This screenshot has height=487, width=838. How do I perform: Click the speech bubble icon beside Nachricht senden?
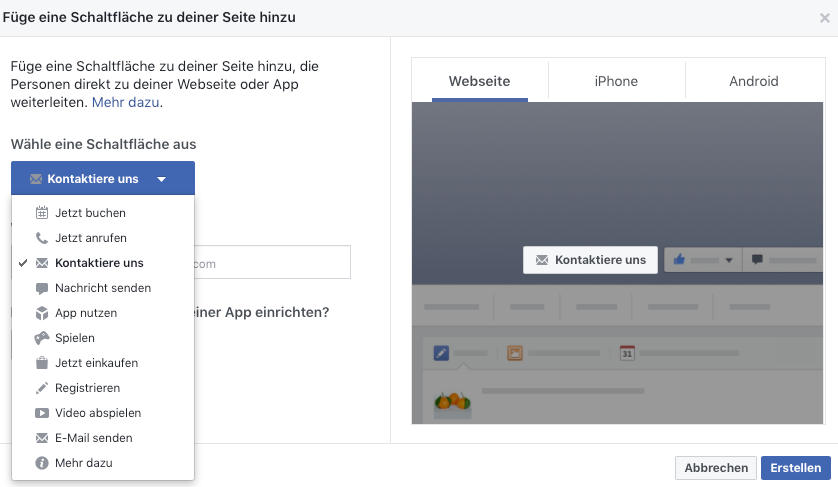pyautogui.click(x=42, y=289)
